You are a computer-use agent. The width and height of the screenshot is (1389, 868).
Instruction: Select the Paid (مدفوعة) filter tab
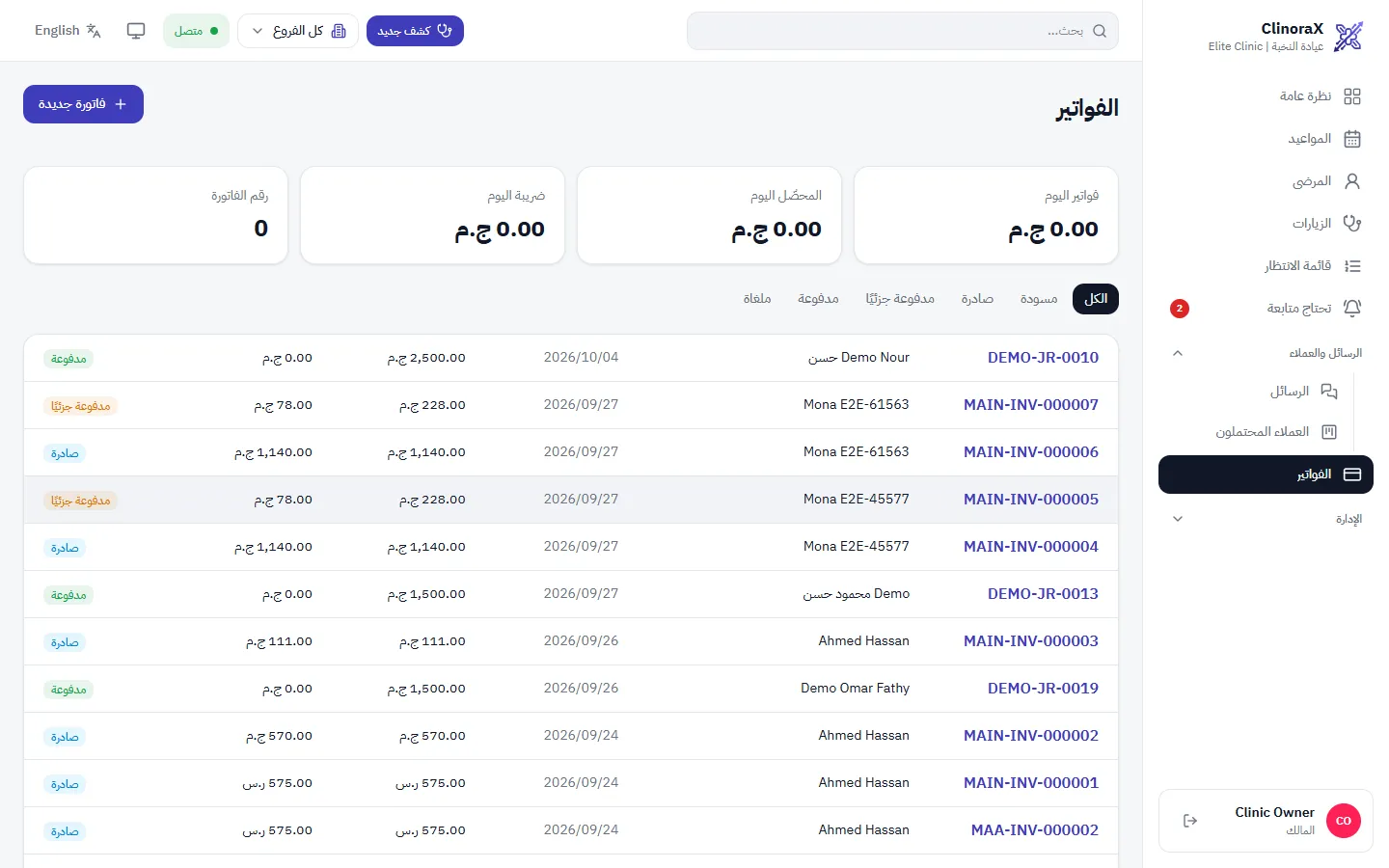tap(818, 299)
